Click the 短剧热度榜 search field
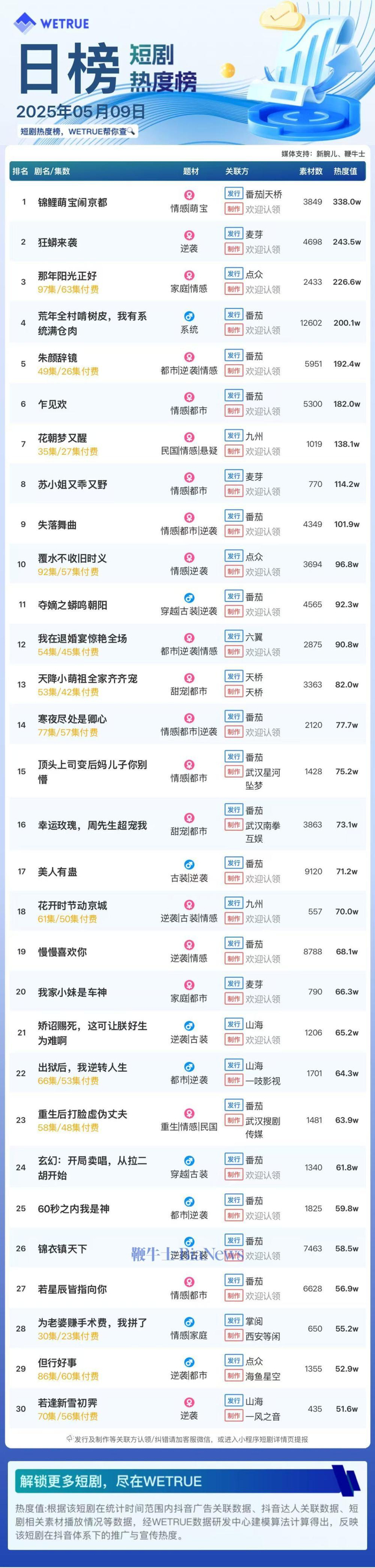The image size is (375, 1568). (76, 131)
